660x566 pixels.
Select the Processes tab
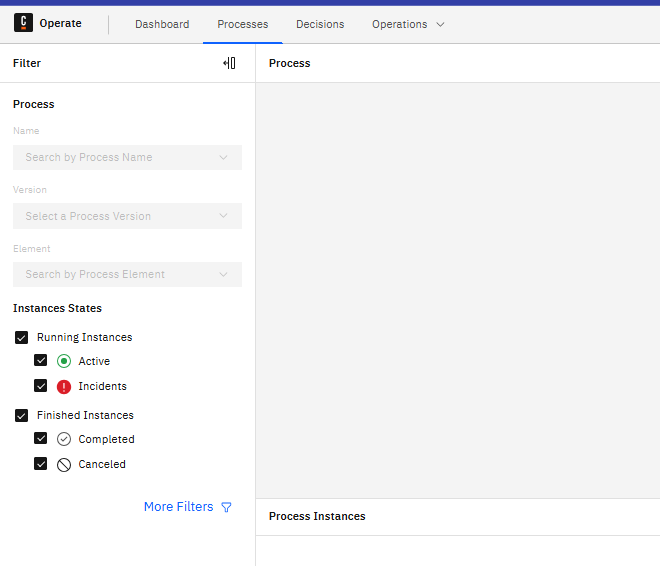pyautogui.click(x=243, y=24)
